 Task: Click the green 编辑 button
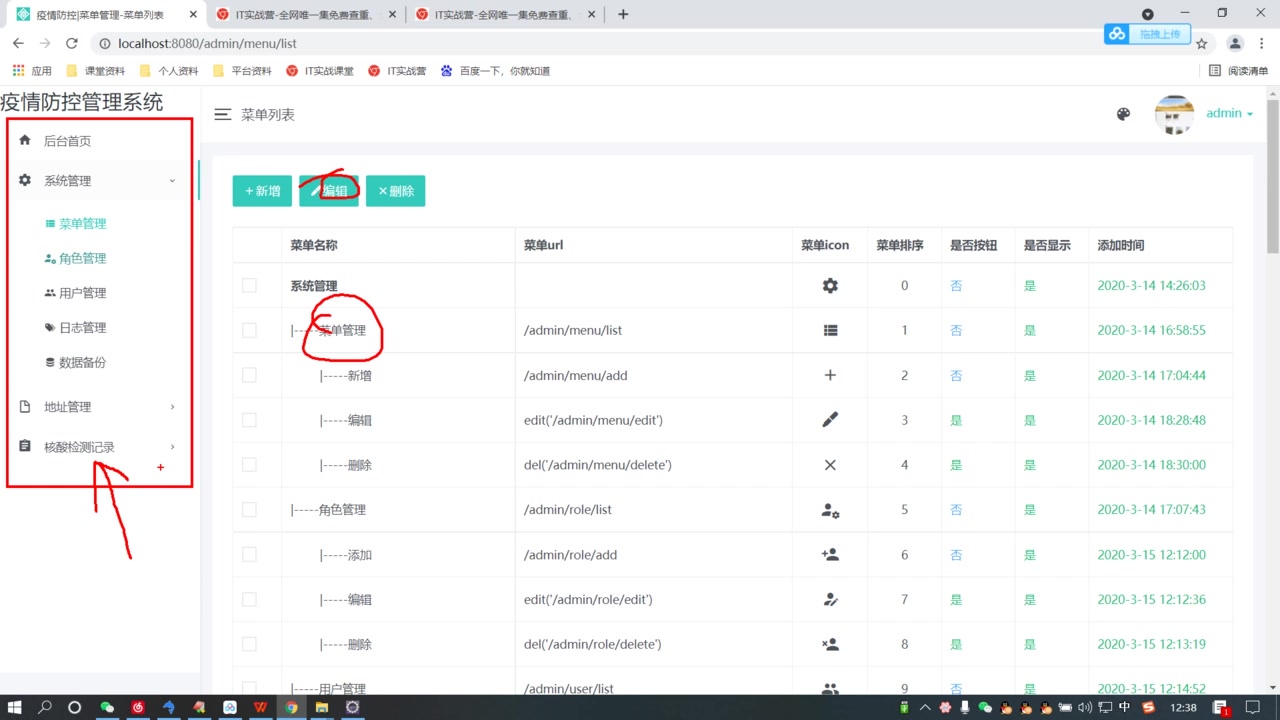tap(329, 191)
